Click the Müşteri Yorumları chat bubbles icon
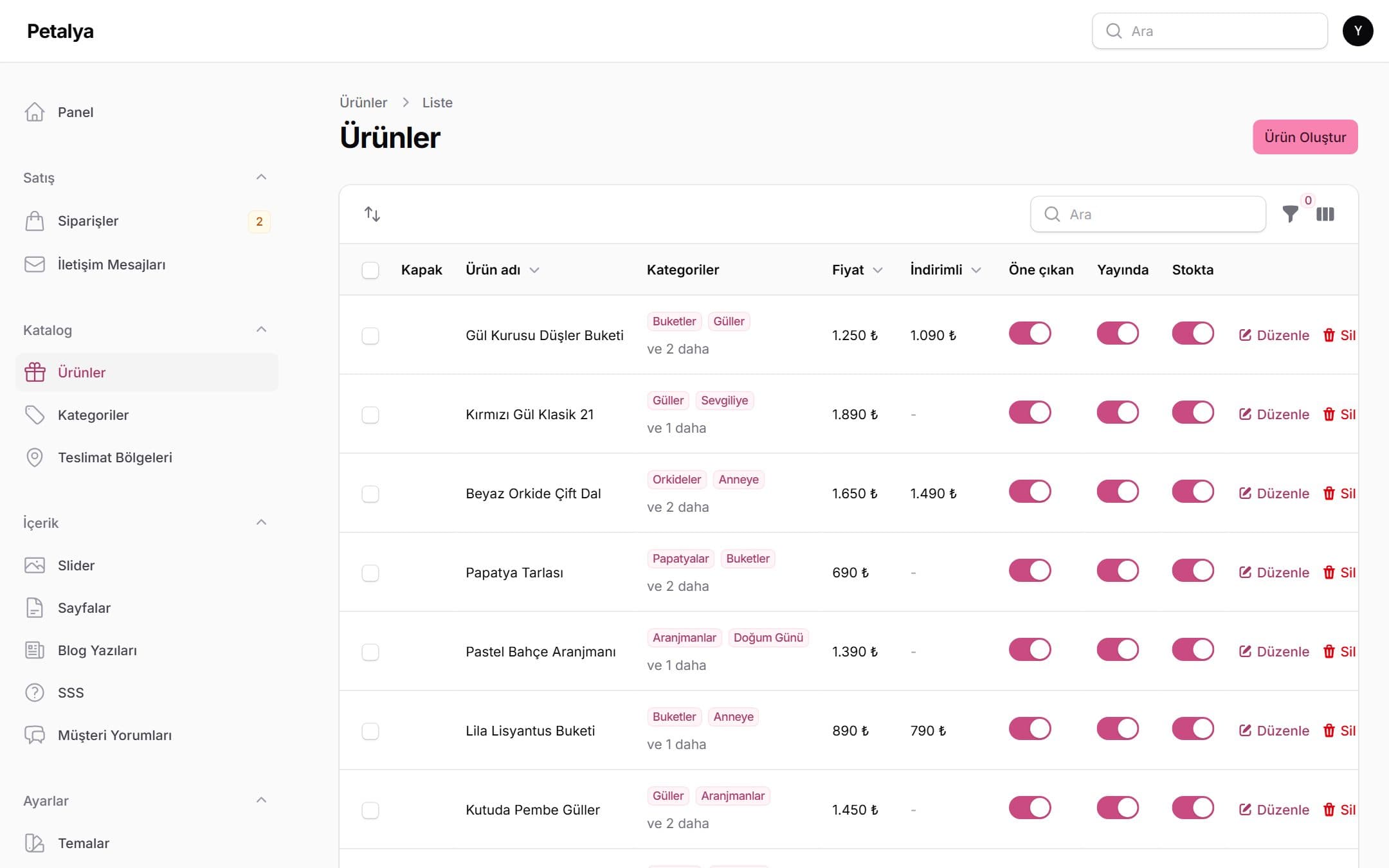 click(35, 735)
